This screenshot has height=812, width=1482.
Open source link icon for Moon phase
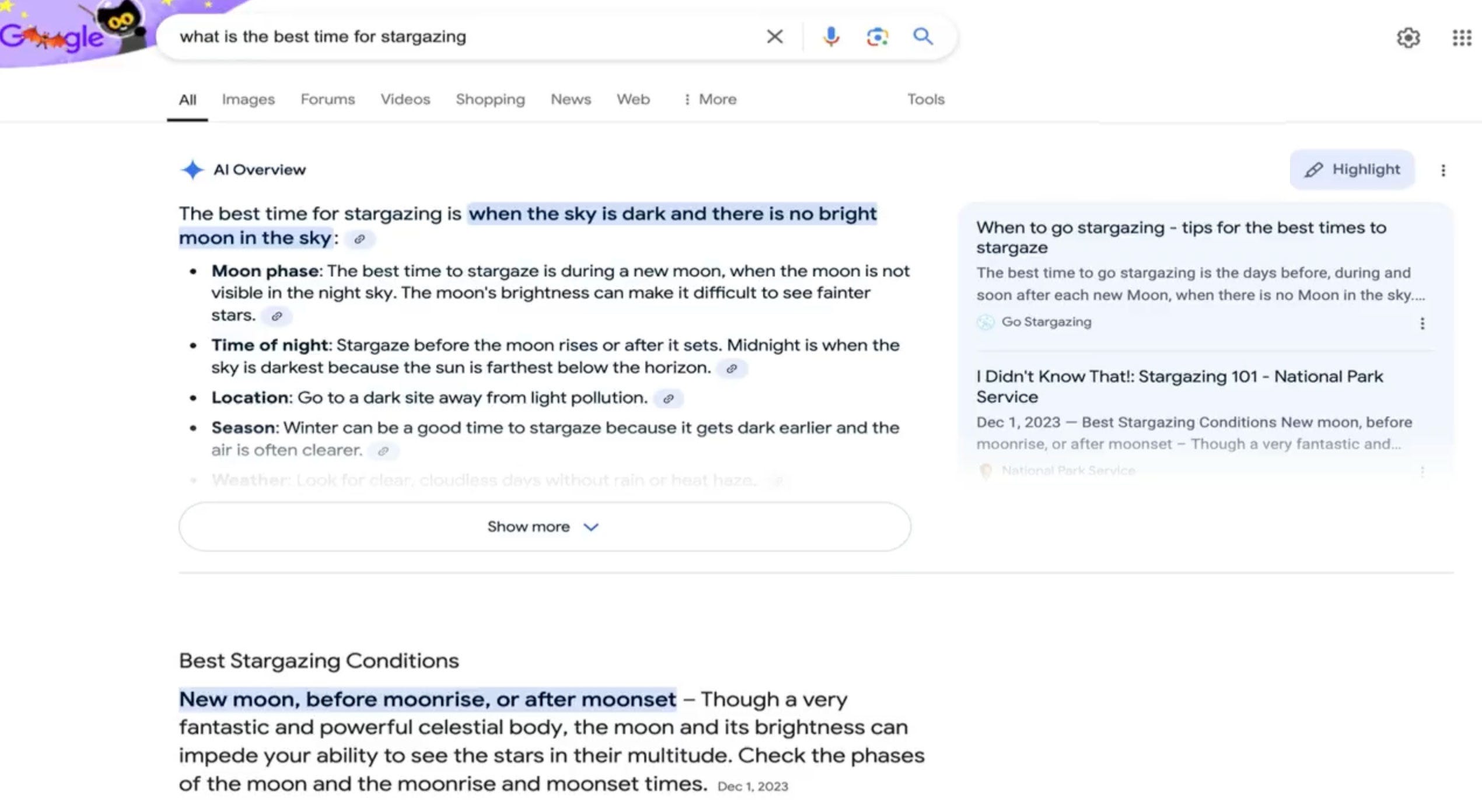point(277,316)
